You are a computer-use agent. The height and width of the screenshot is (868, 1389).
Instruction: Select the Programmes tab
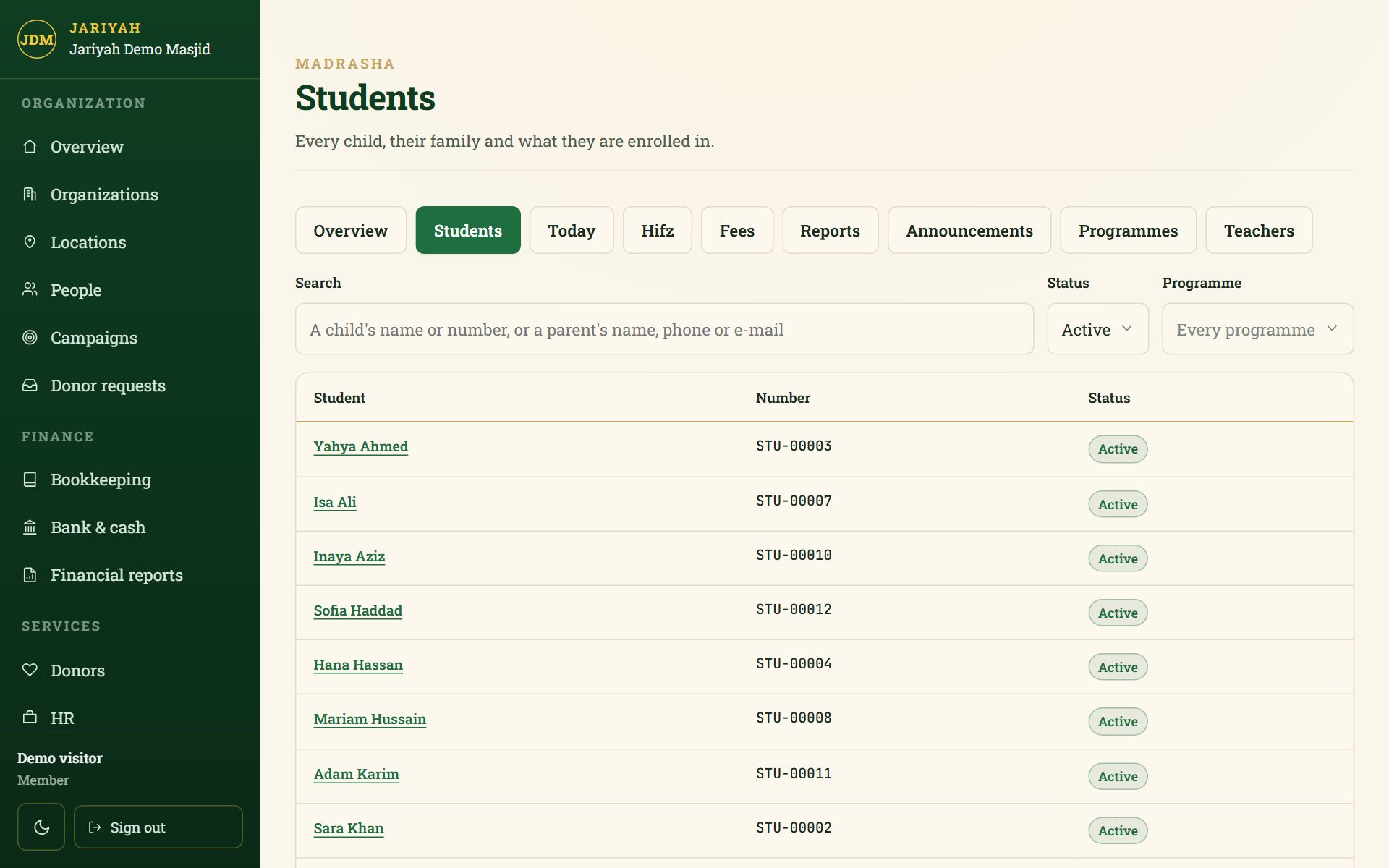coord(1128,230)
